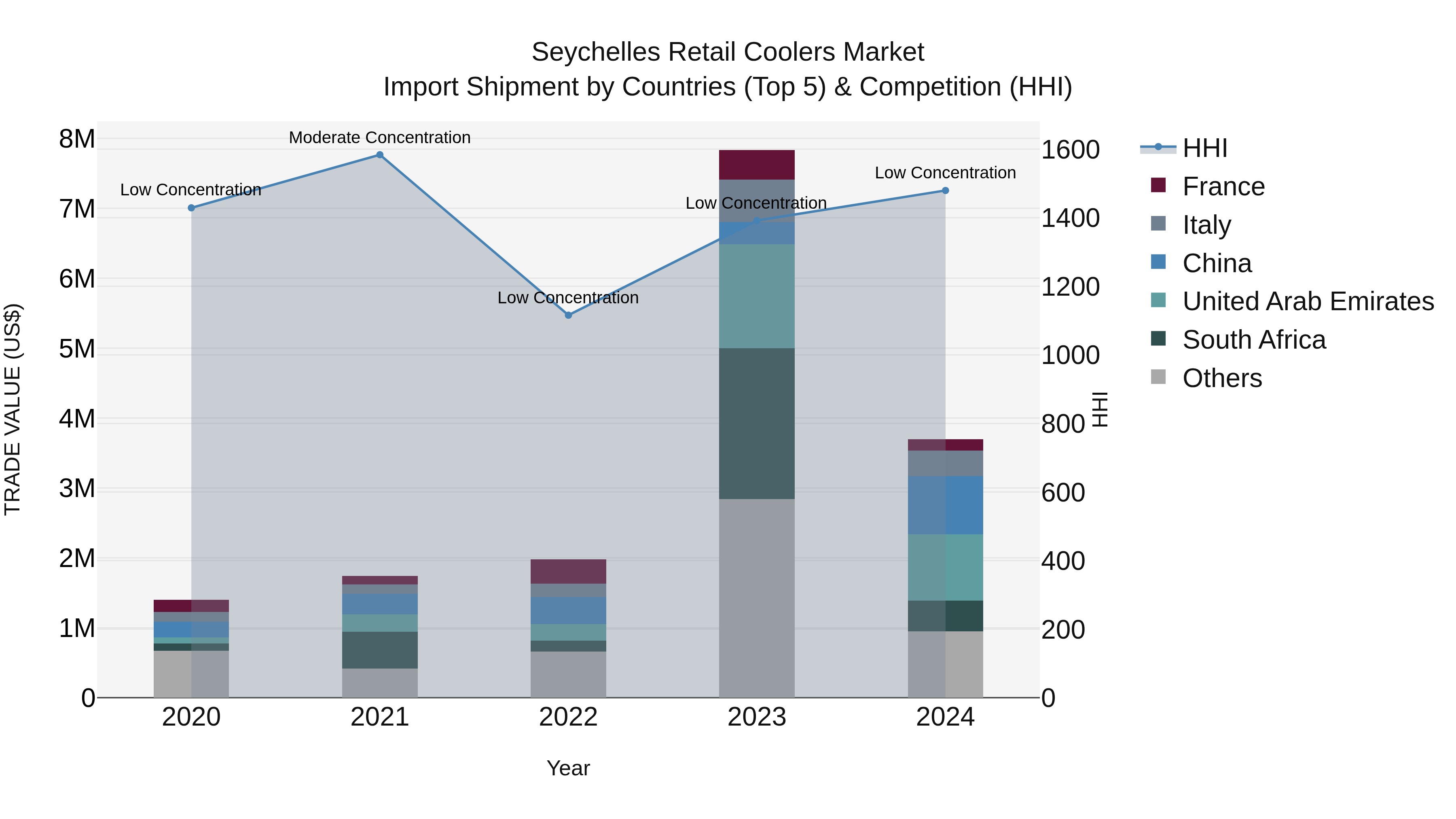Click the TRADE VALUE (US$) axis title
1456x819 pixels.
tap(13, 409)
